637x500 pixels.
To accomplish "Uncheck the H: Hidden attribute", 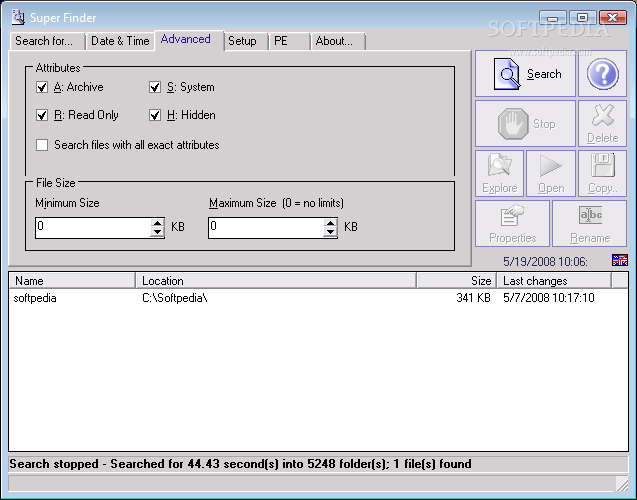I will (155, 115).
